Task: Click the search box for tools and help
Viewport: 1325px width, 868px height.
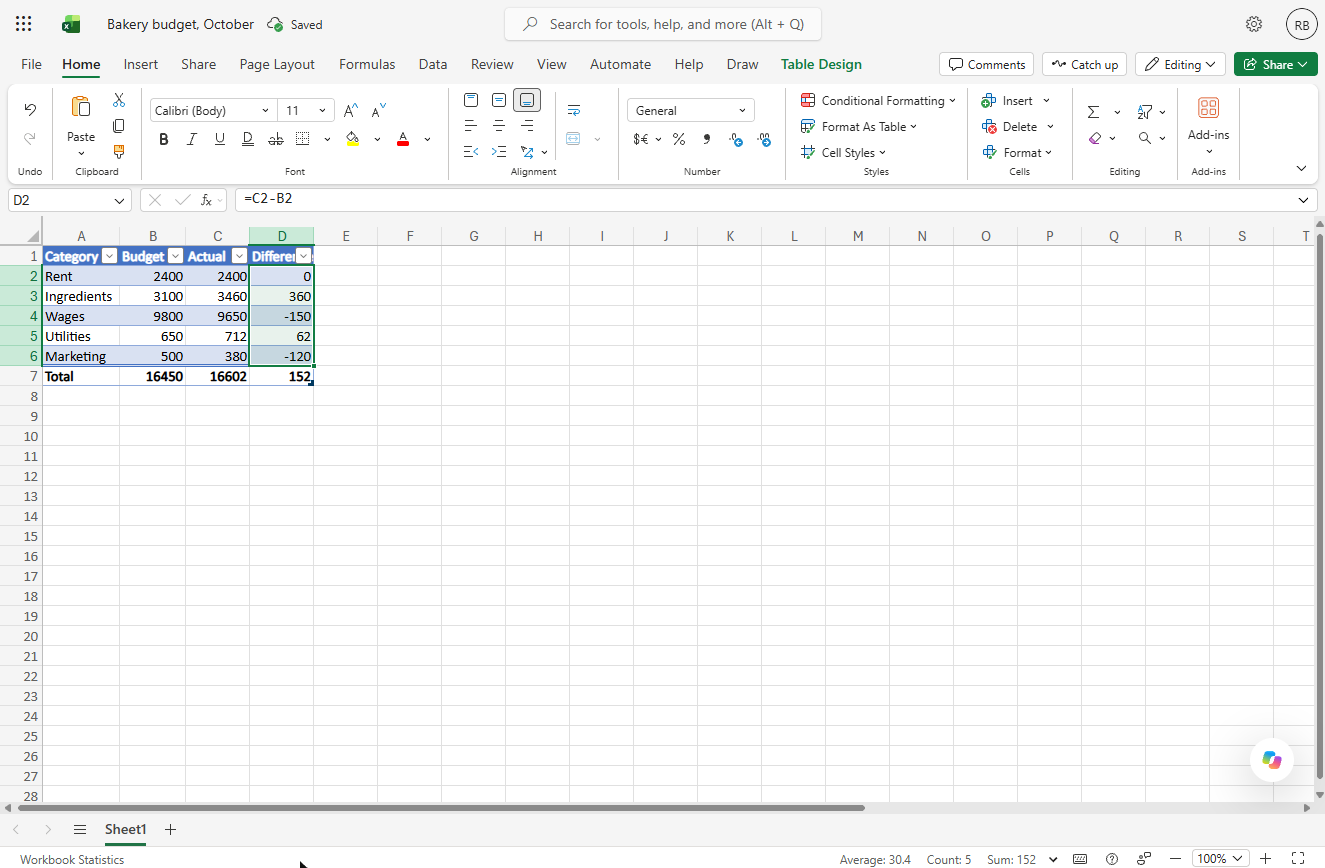Action: click(663, 24)
